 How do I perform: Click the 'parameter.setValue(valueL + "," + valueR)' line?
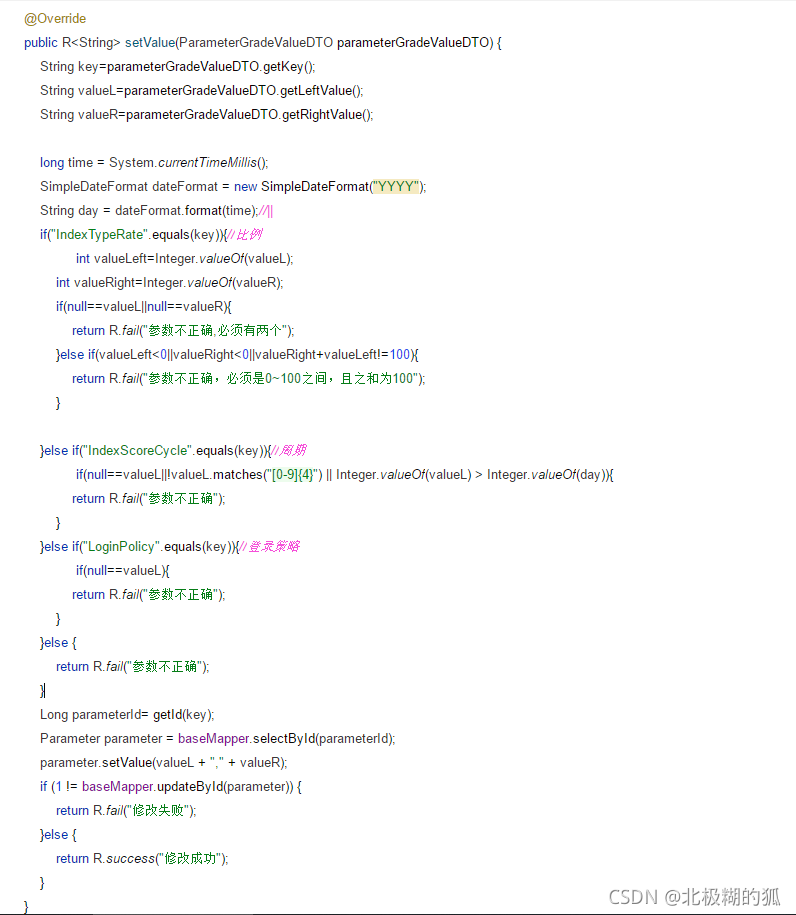pyautogui.click(x=163, y=763)
